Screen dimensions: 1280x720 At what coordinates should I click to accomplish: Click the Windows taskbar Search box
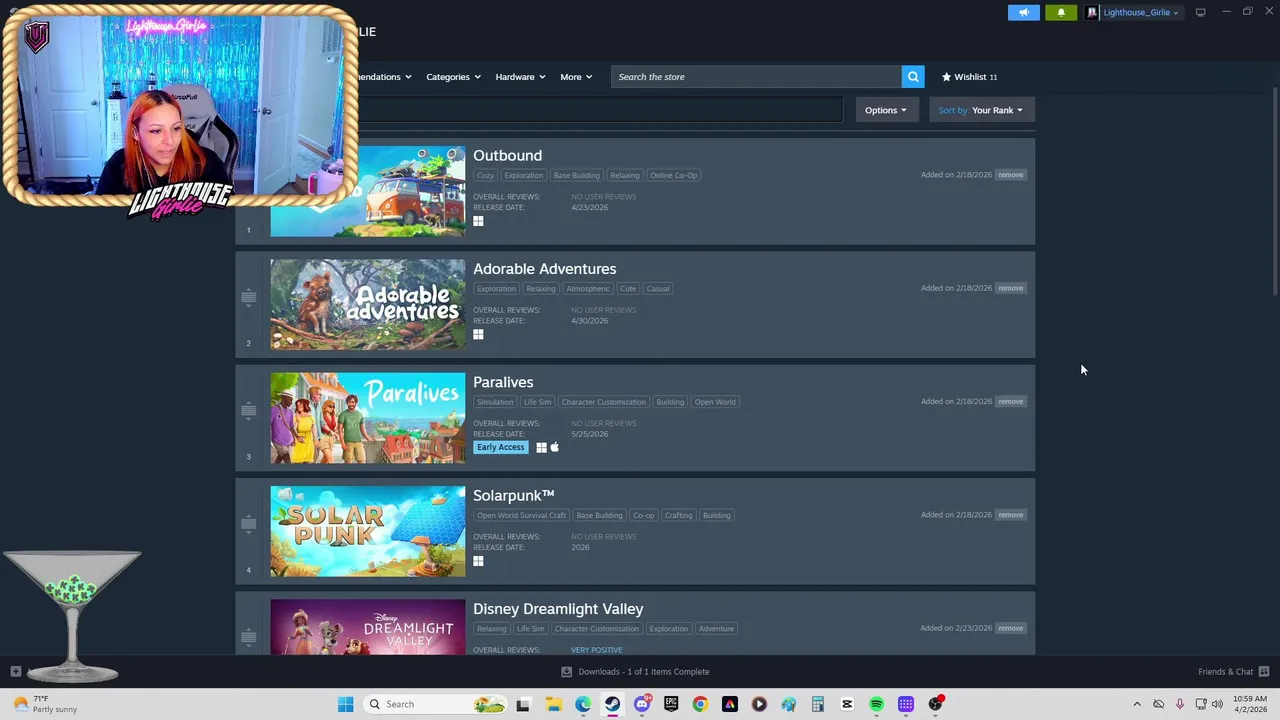pos(433,704)
